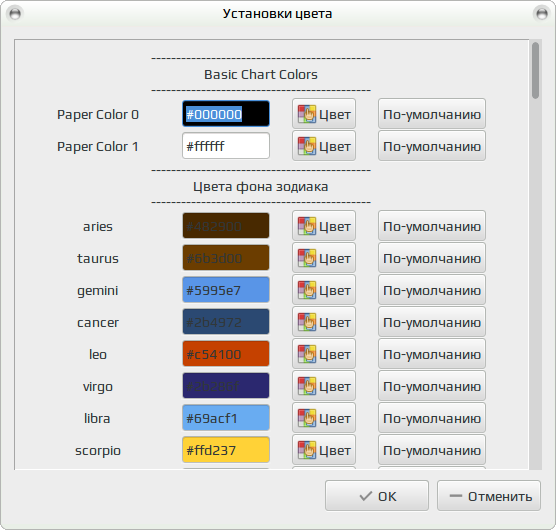
Task: Confirm settings with OK button
Action: (377, 496)
